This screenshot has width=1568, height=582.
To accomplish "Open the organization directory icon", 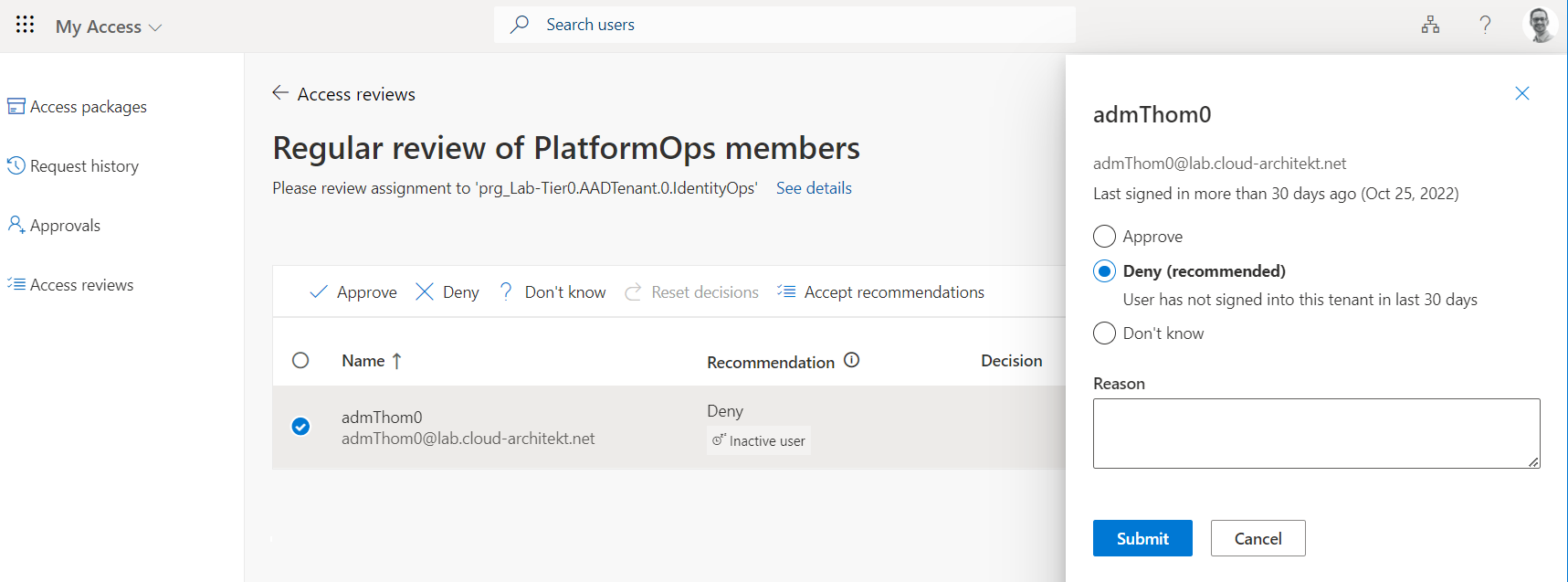I will (1430, 25).
